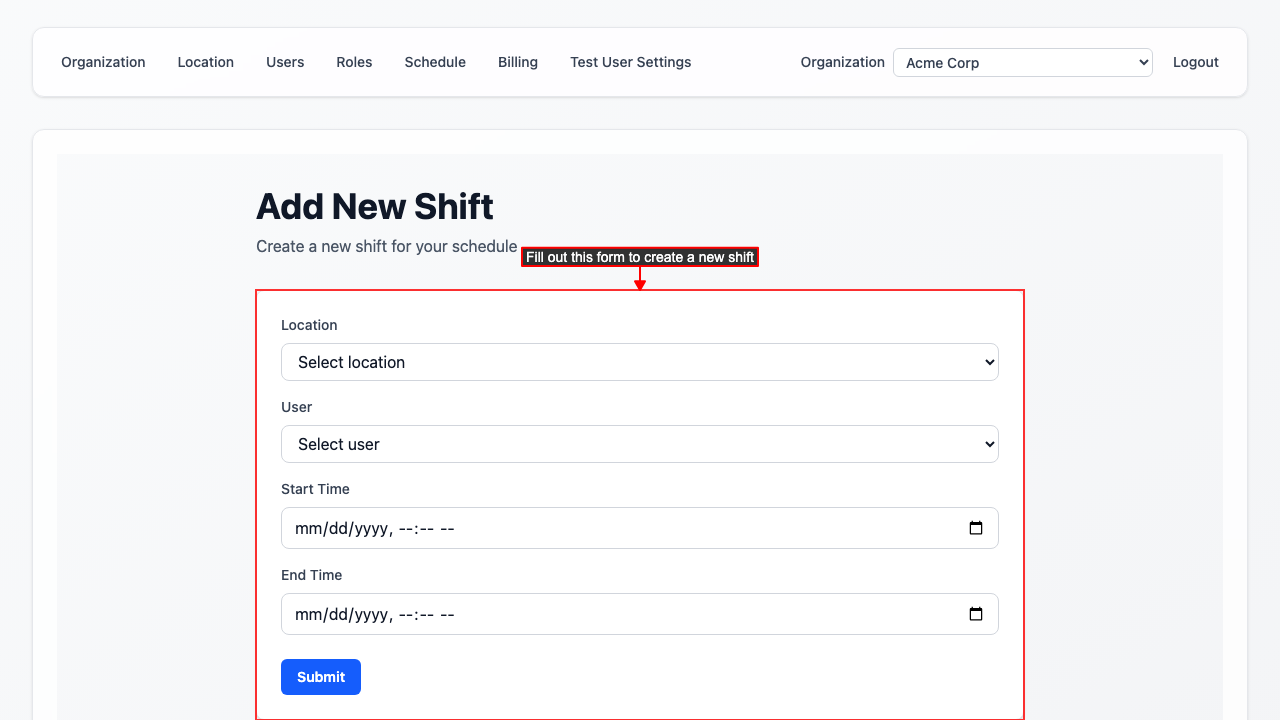
Task: Expand the Select user dropdown
Action: click(x=639, y=444)
